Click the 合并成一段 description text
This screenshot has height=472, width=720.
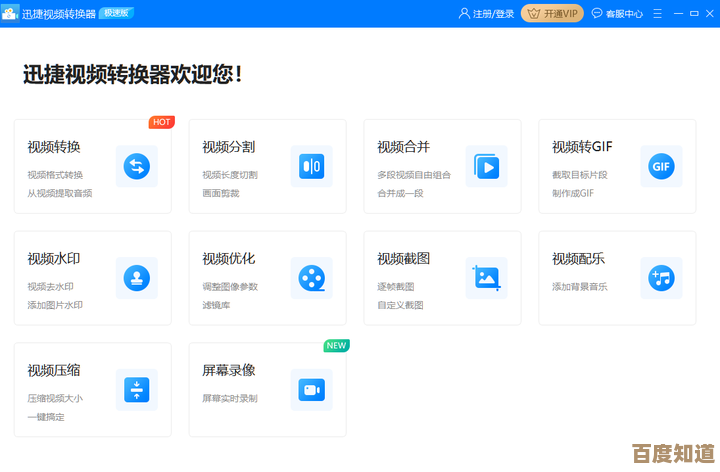(x=400, y=193)
